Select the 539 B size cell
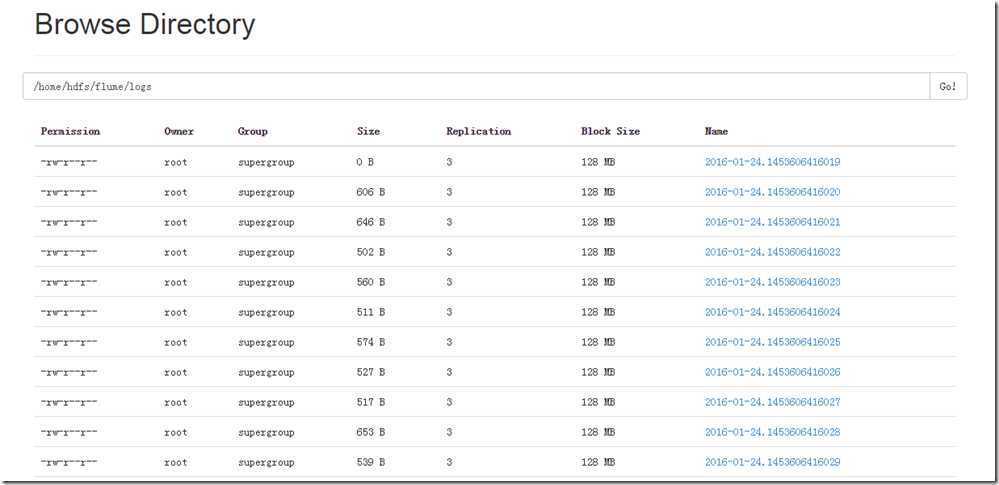Image resolution: width=999 pixels, height=485 pixels. [371, 462]
